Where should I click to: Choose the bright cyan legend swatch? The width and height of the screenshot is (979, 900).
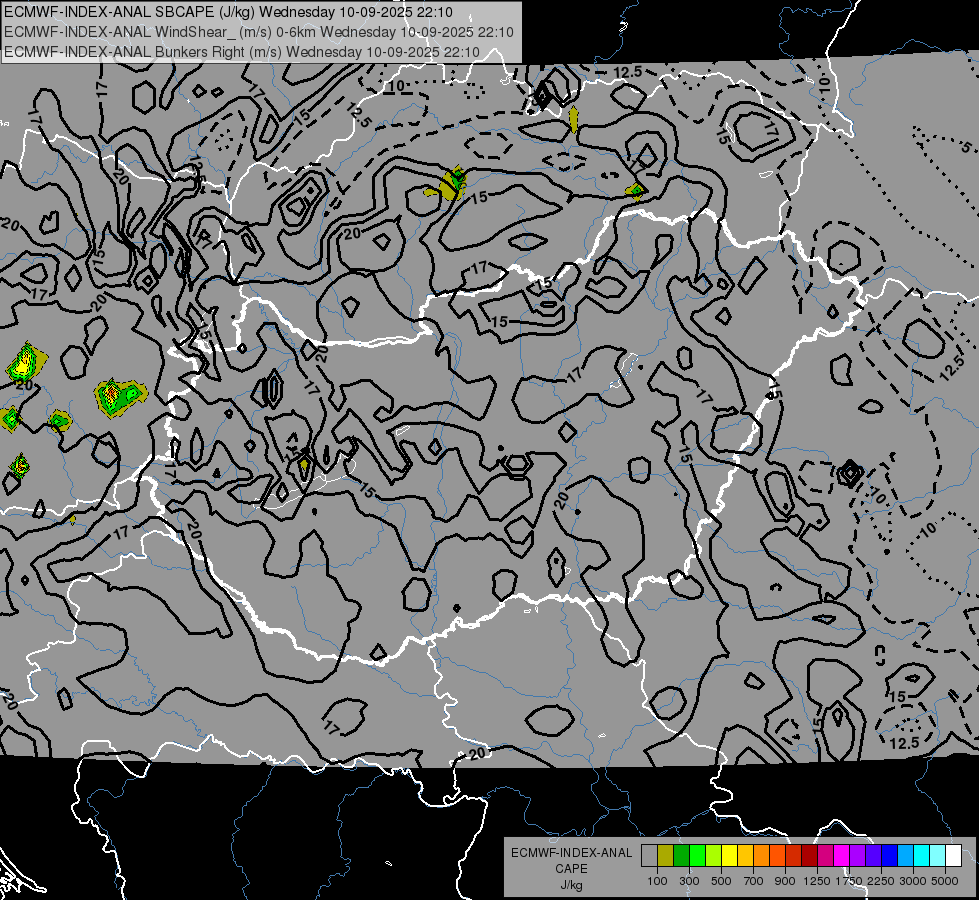(x=922, y=856)
